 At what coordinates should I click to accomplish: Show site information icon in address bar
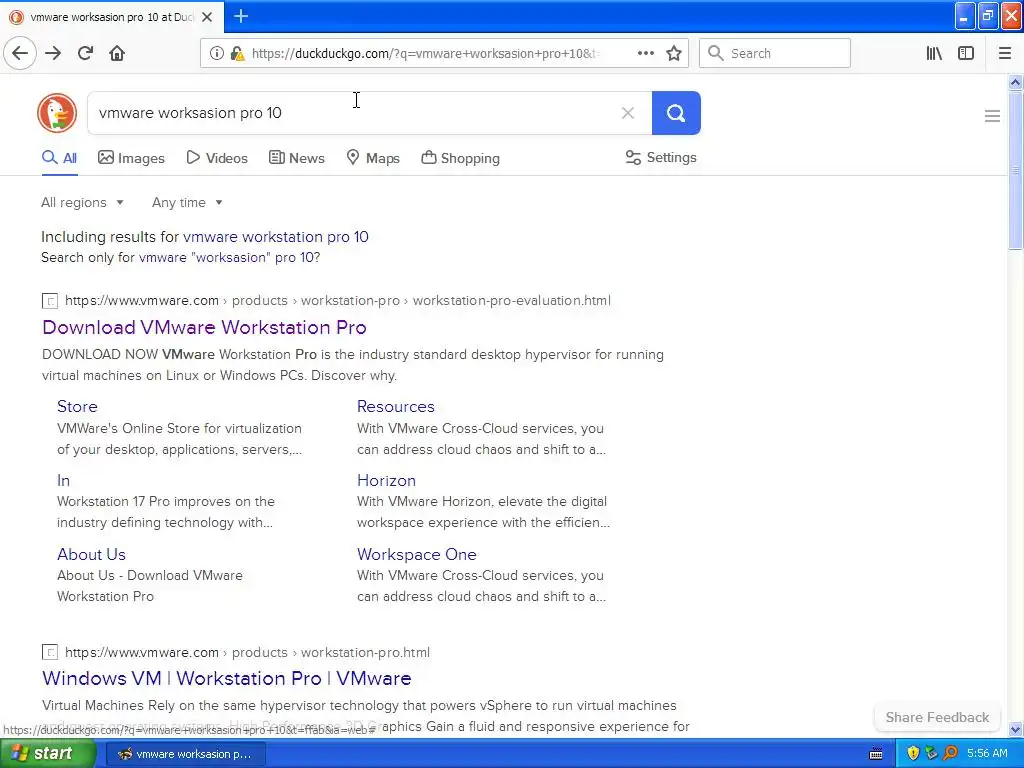[216, 53]
